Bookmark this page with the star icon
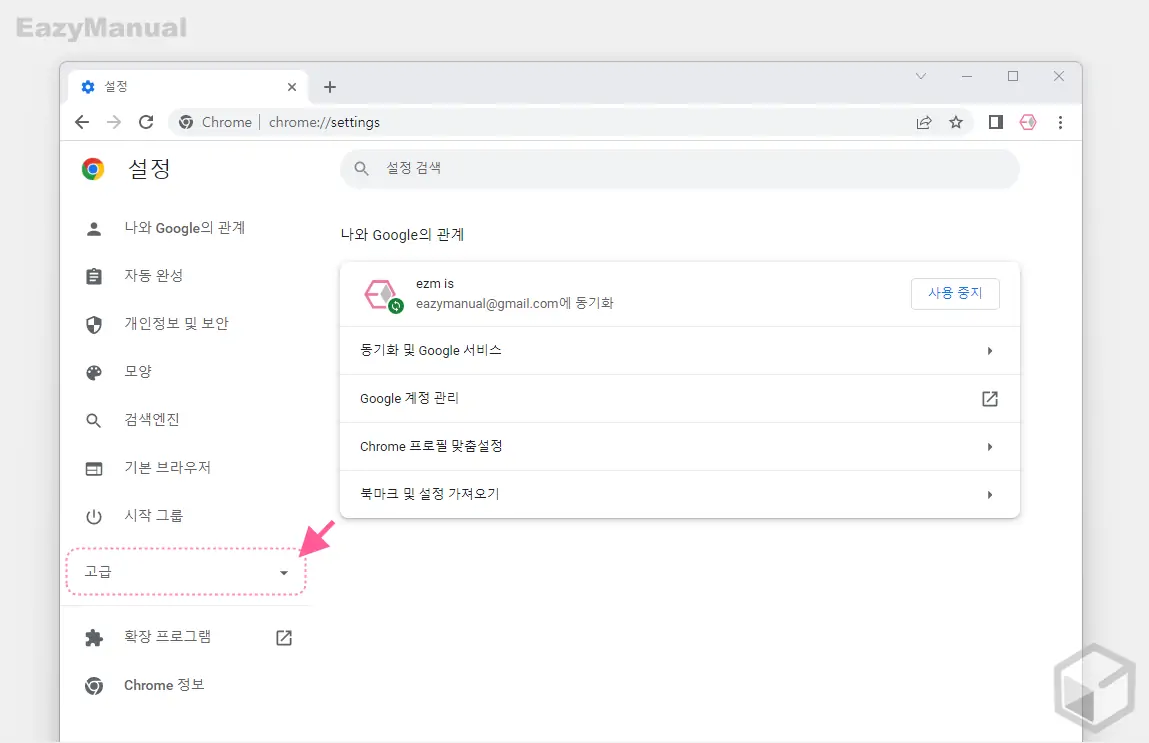 pos(956,122)
